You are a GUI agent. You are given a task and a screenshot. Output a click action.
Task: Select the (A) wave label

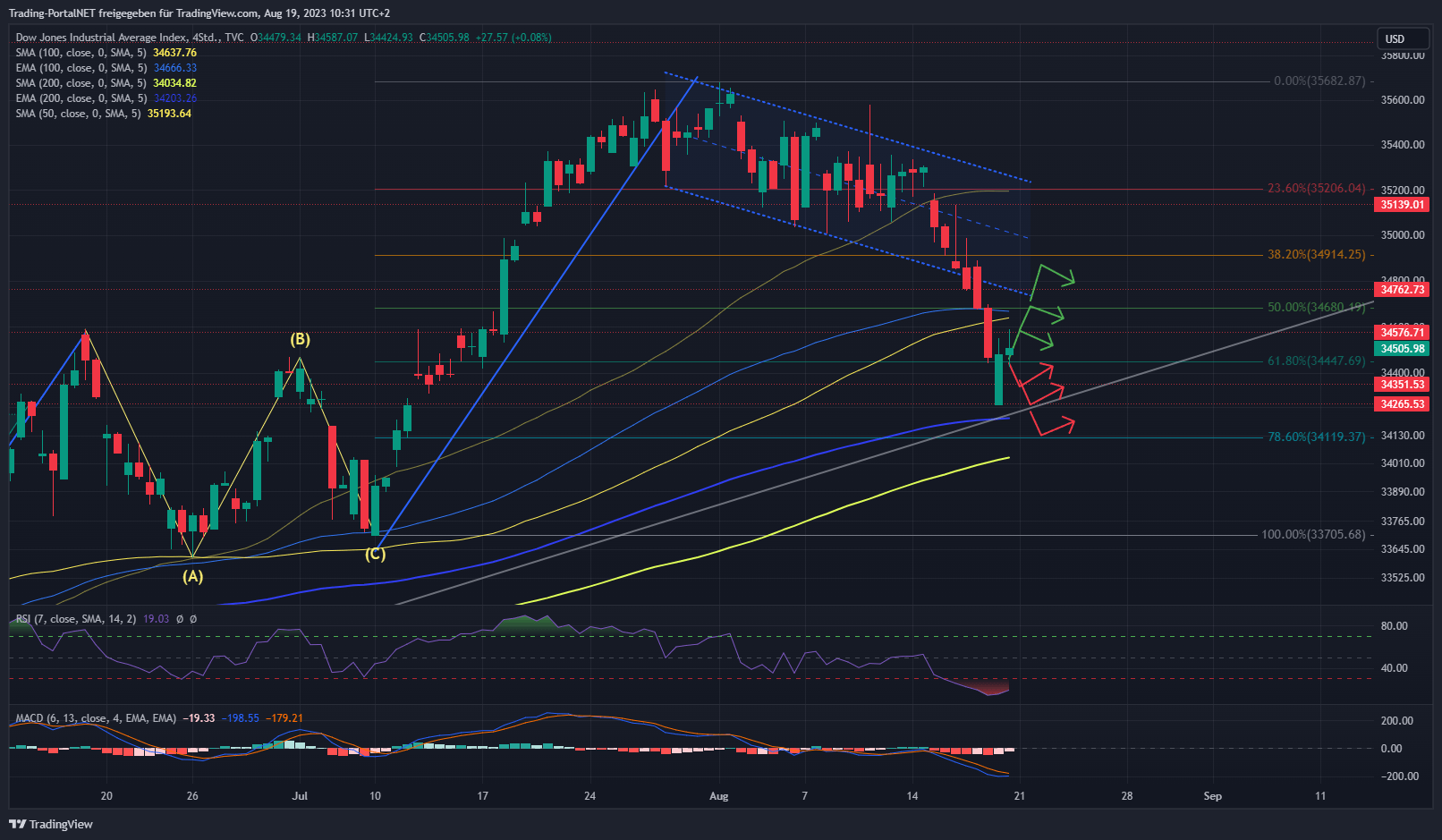(x=193, y=577)
